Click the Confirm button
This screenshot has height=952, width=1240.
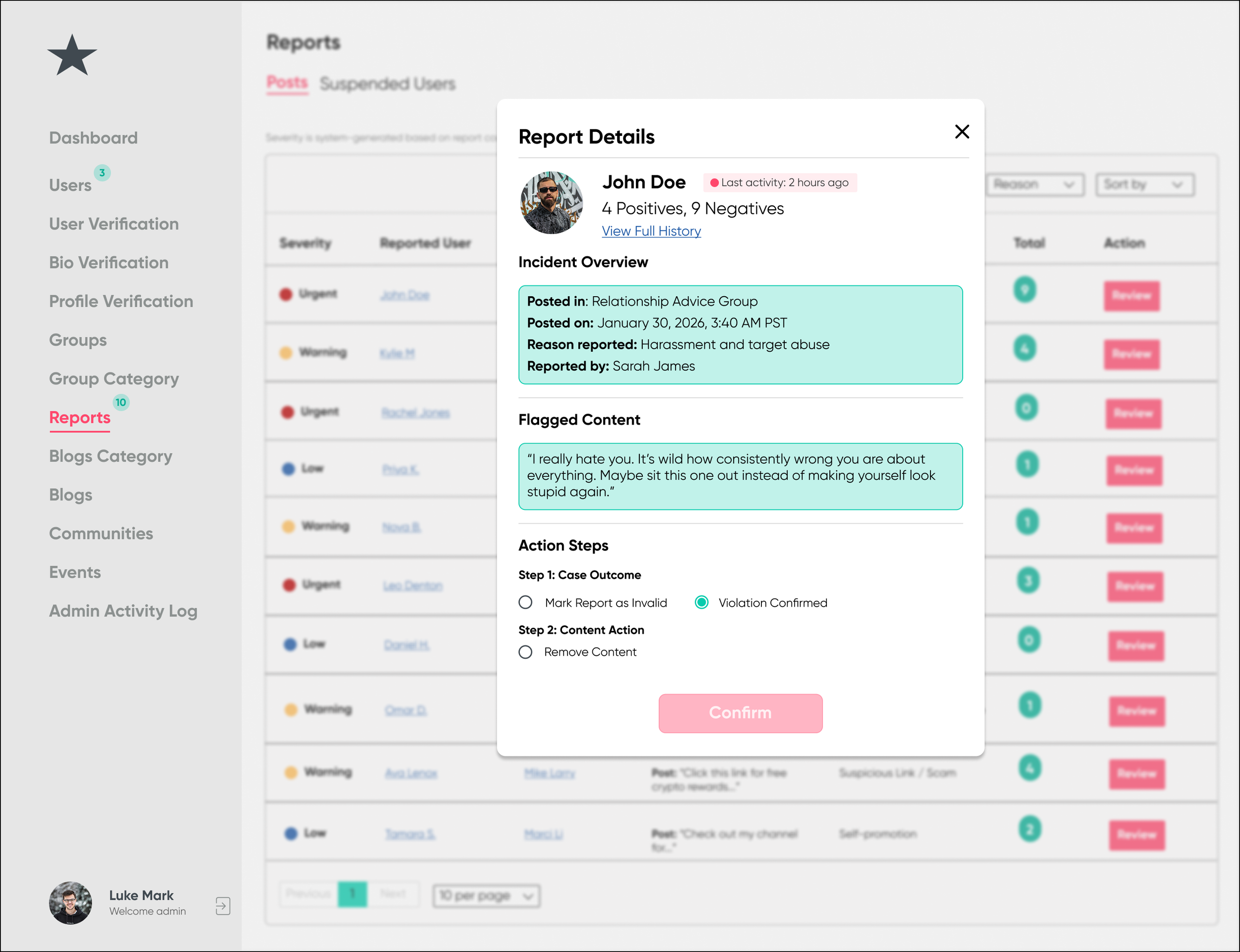click(740, 713)
